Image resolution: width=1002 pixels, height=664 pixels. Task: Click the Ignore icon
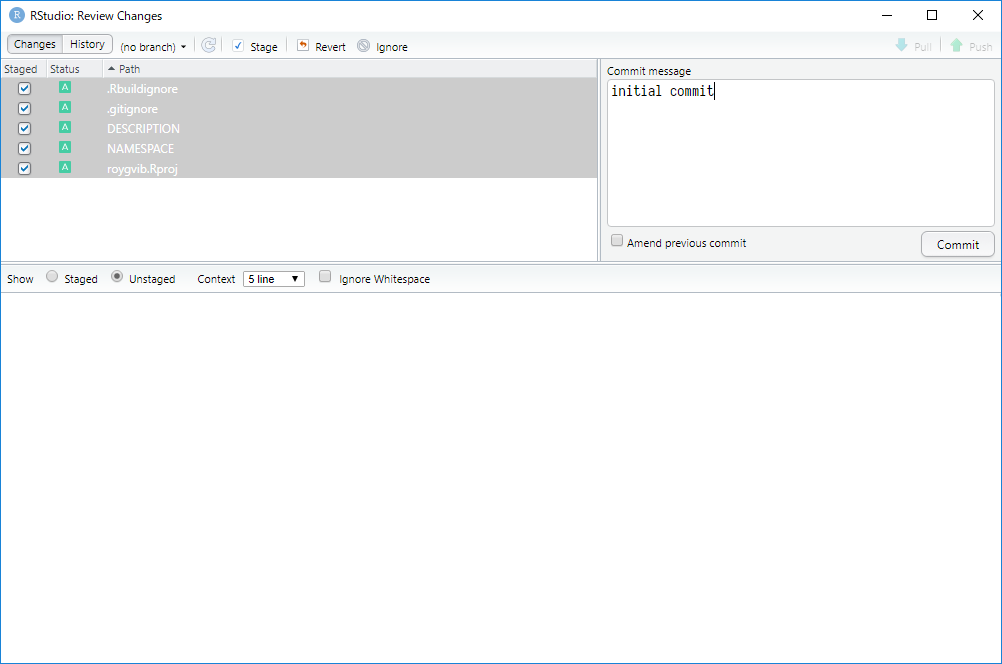tap(364, 46)
